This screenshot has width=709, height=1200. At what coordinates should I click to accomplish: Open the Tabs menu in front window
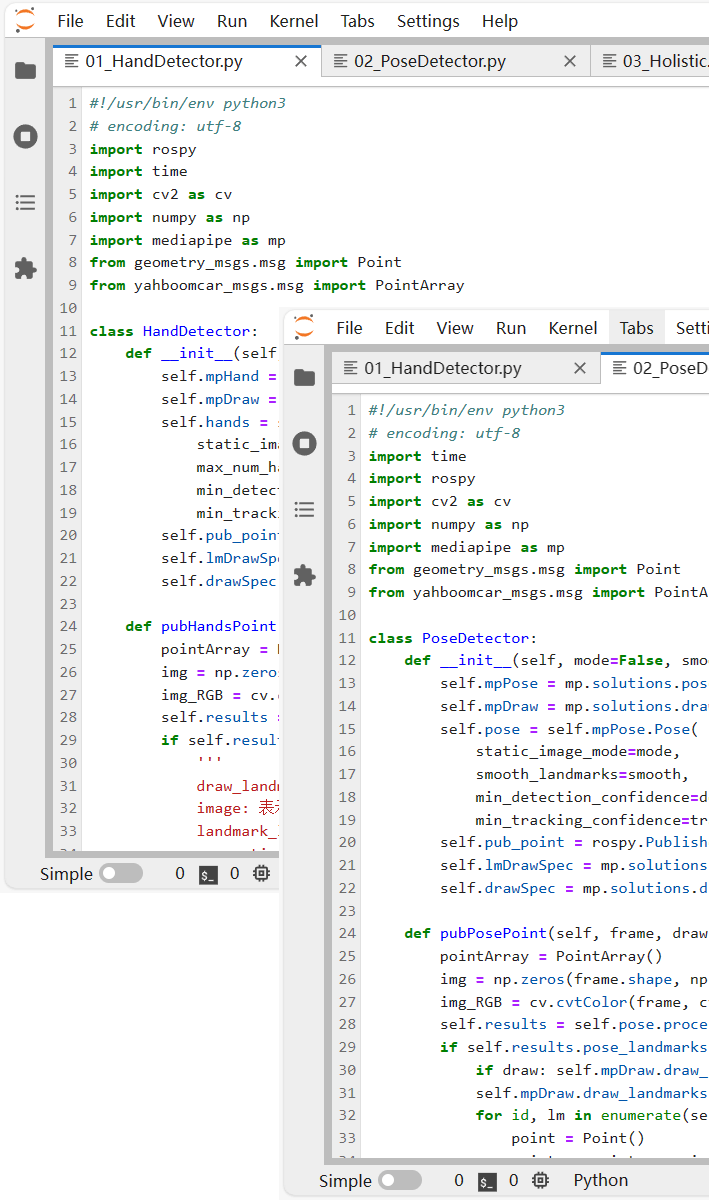click(636, 328)
